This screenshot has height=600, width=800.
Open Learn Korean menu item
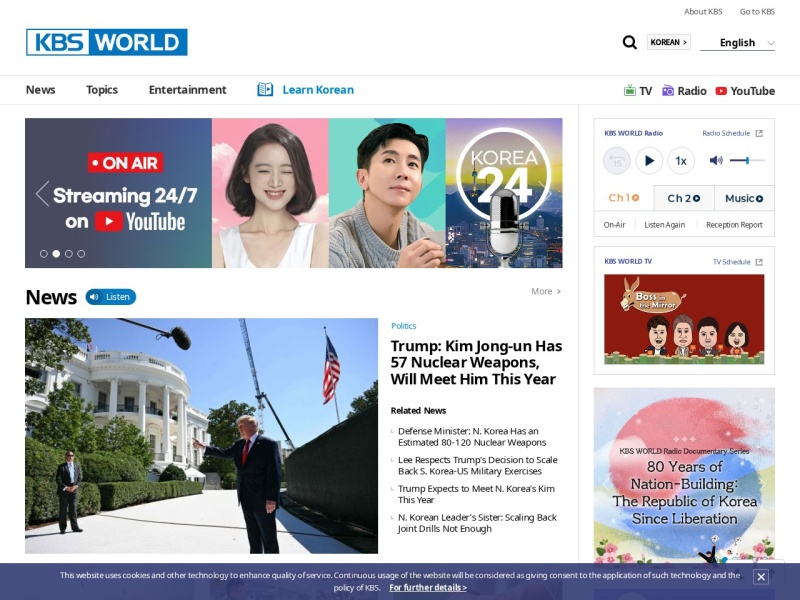(318, 90)
